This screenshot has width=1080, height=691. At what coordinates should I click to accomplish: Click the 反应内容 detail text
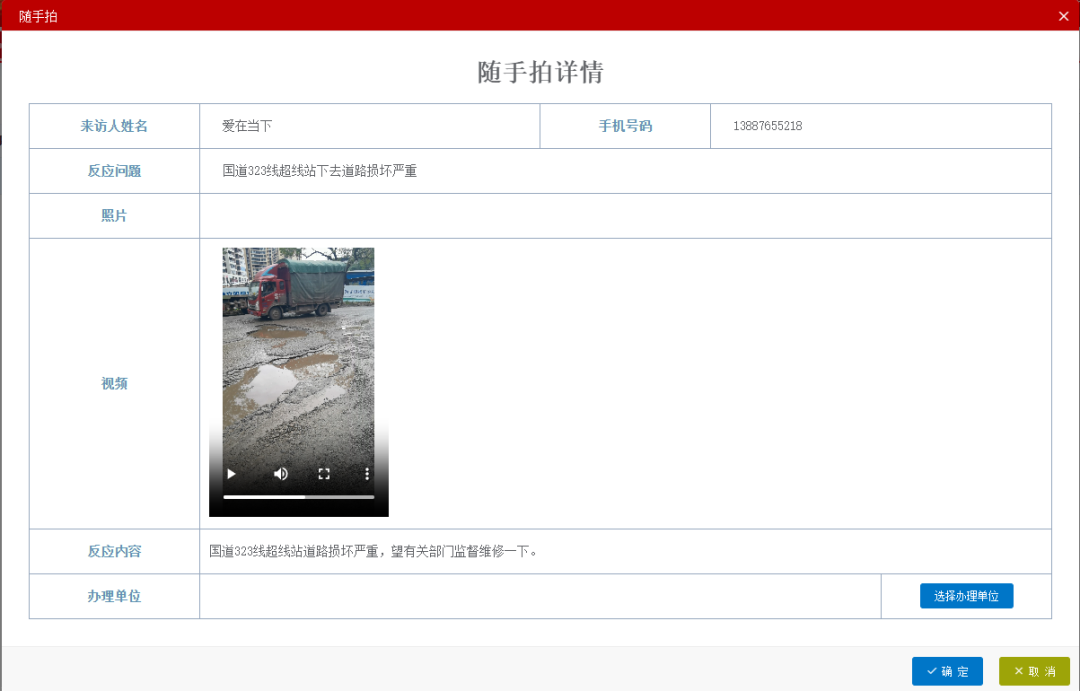373,551
